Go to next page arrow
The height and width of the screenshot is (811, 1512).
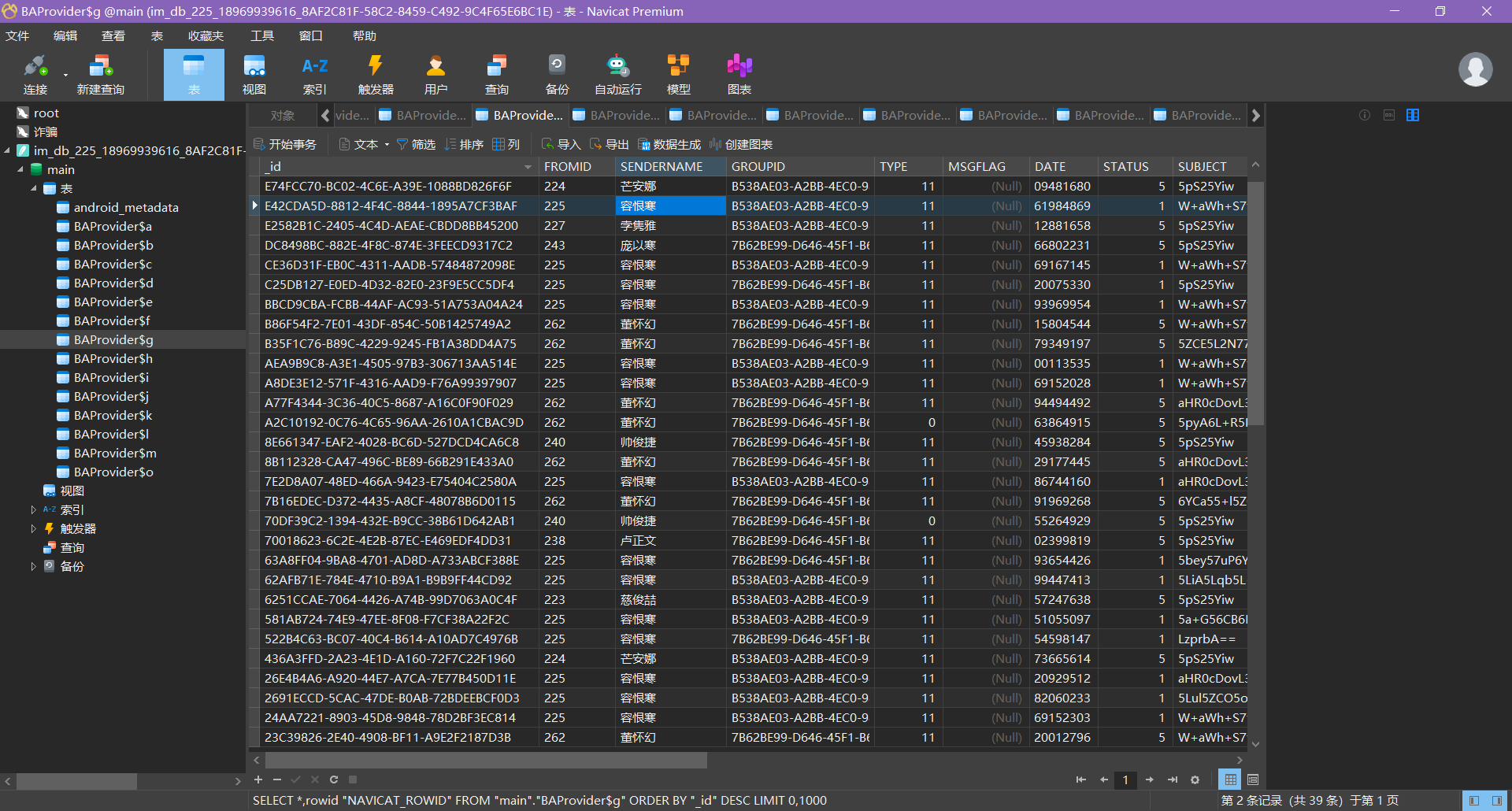point(1150,780)
